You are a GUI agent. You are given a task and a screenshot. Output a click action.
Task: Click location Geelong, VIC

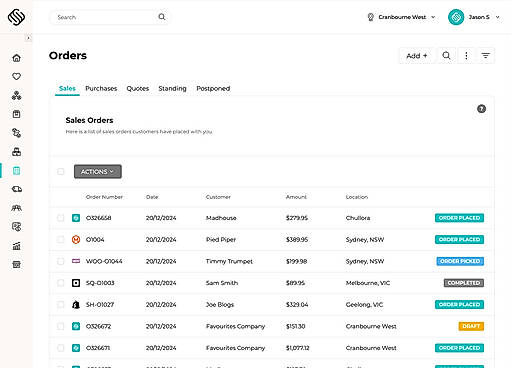coord(364,305)
